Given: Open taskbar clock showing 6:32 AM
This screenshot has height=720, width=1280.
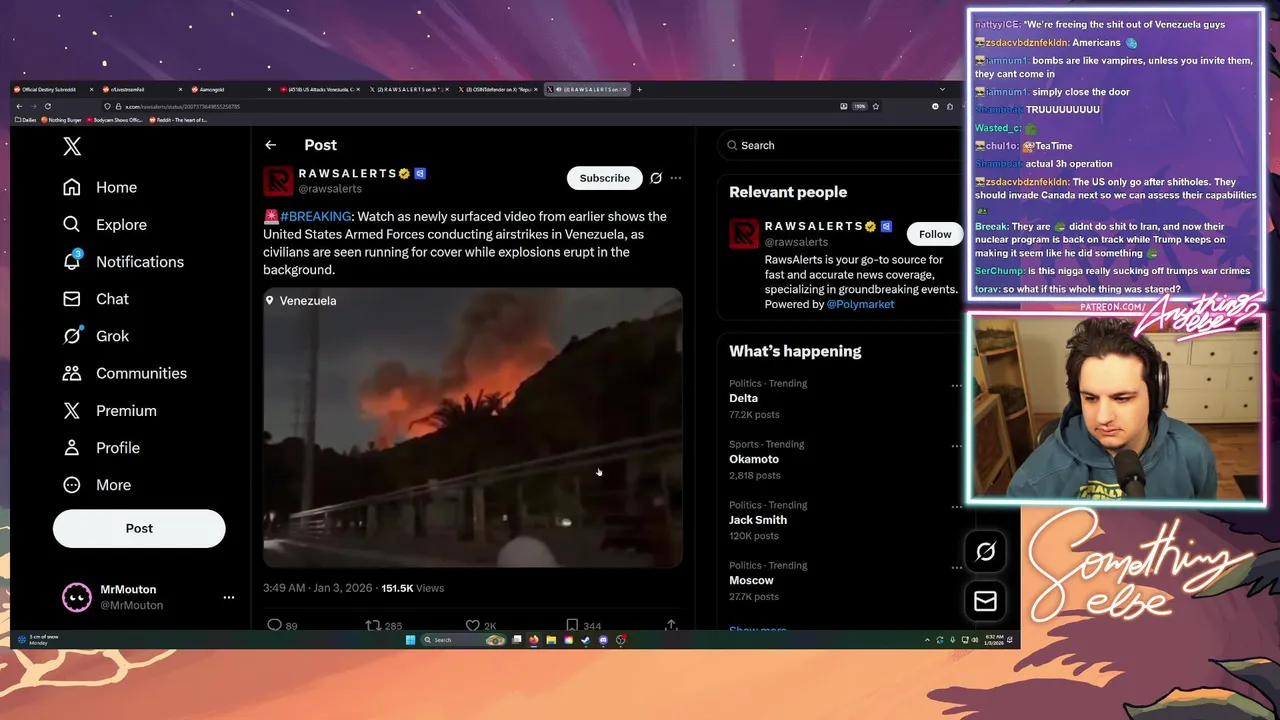Looking at the screenshot, I should click(995, 640).
